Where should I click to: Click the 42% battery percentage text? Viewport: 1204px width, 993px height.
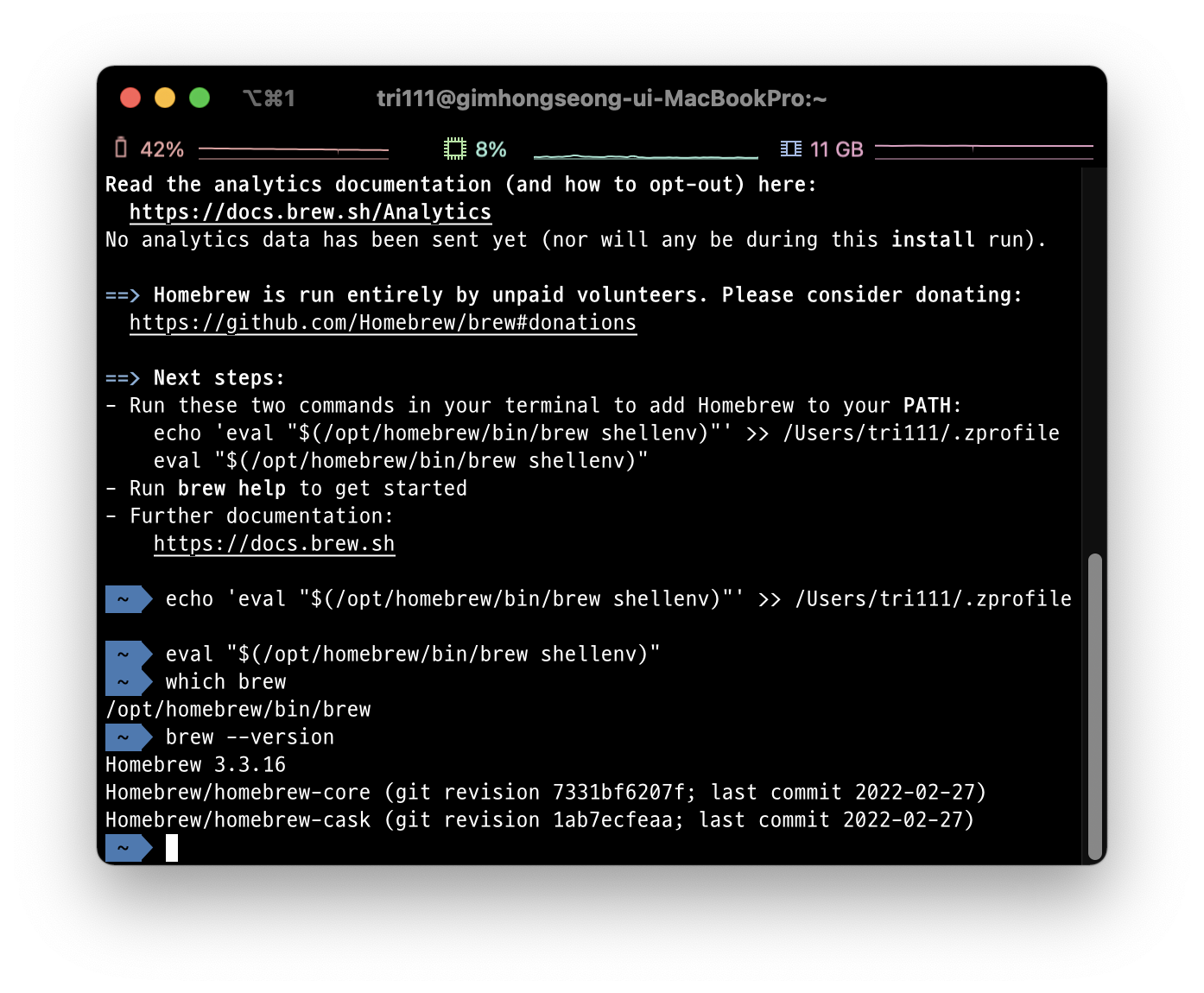tap(162, 149)
